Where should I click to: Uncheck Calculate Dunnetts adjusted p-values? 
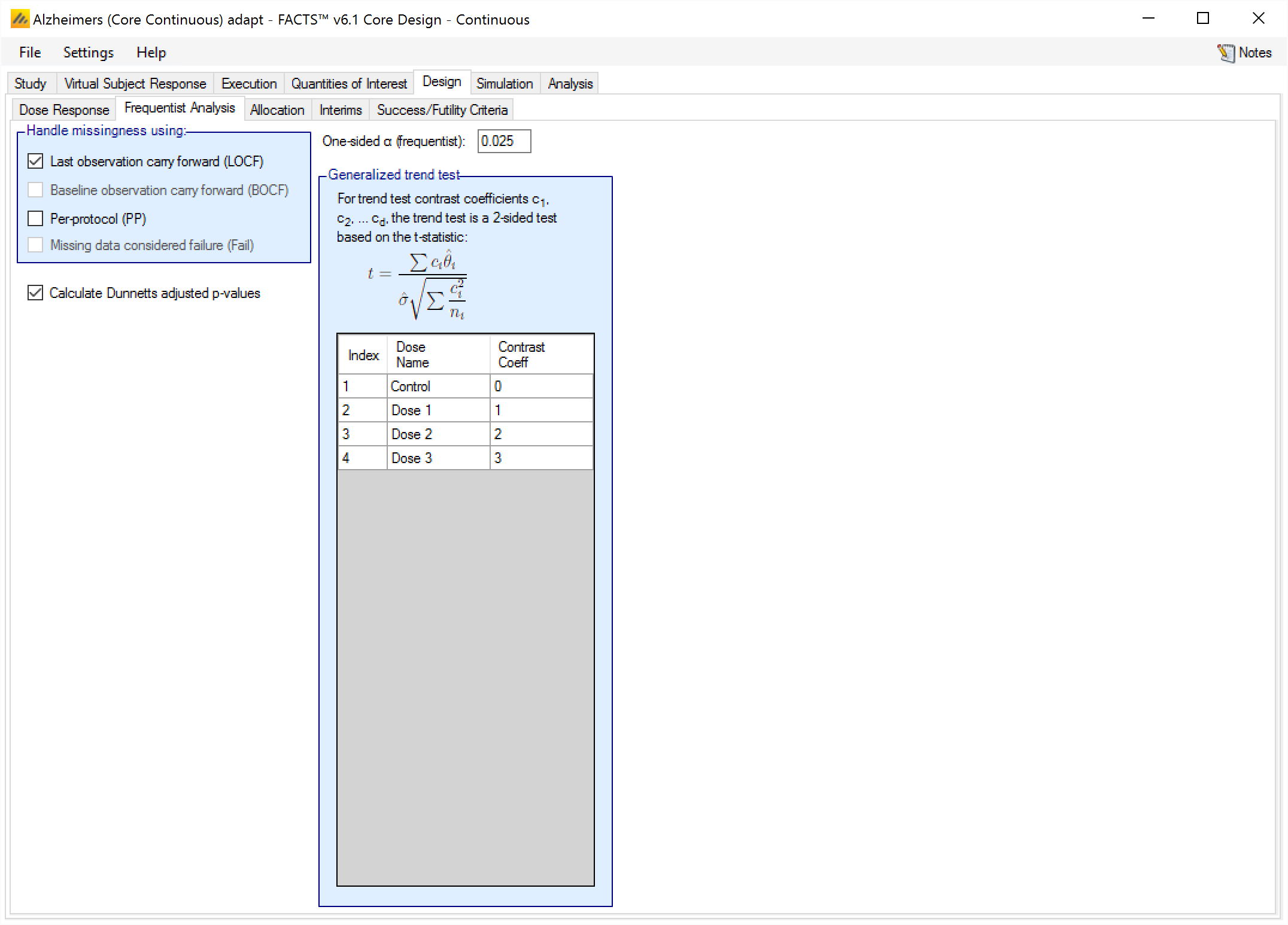35,293
